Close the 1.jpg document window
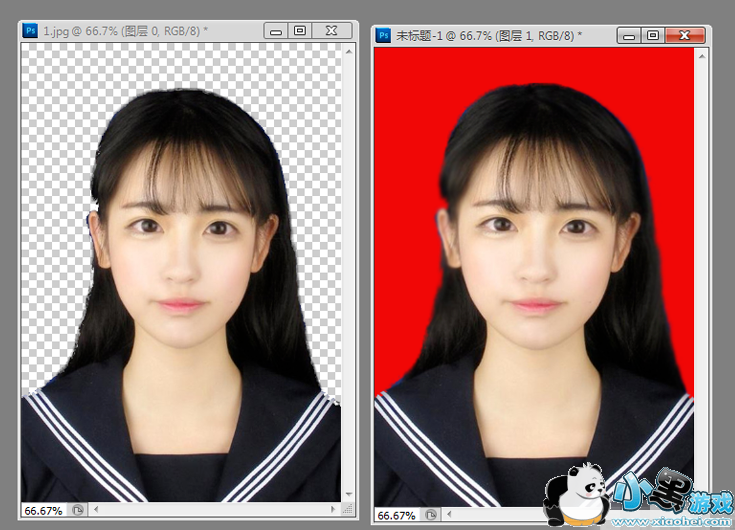The width and height of the screenshot is (735, 530). 332,31
